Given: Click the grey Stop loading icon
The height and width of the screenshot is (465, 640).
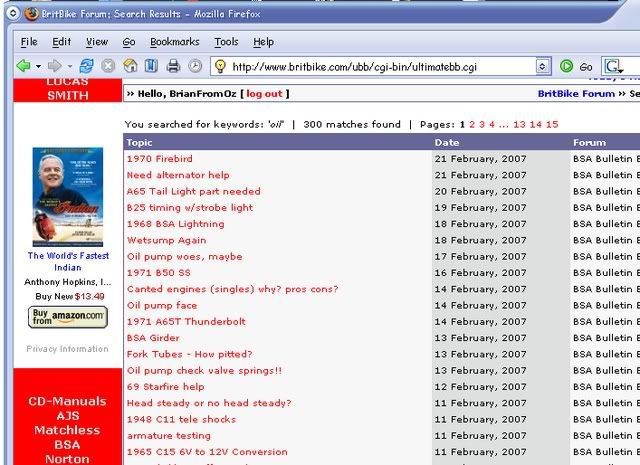Looking at the screenshot, I should pyautogui.click(x=108, y=66).
